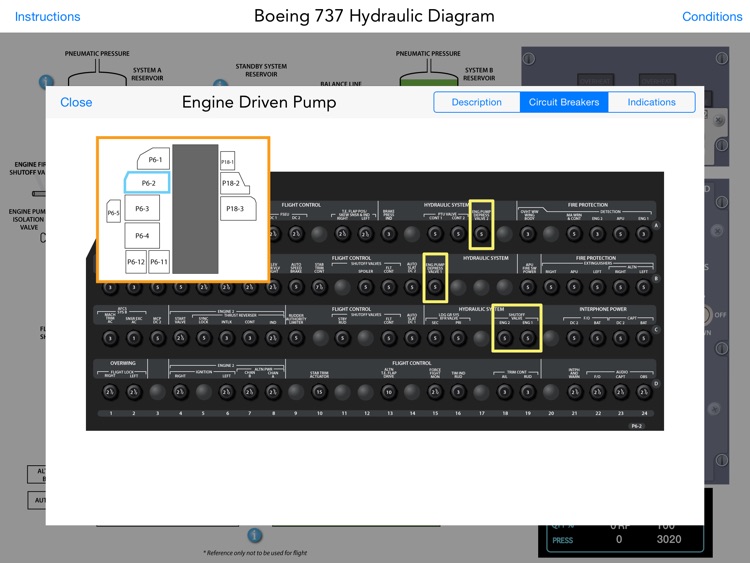Select panel P18-1 on the panel map

click(227, 161)
